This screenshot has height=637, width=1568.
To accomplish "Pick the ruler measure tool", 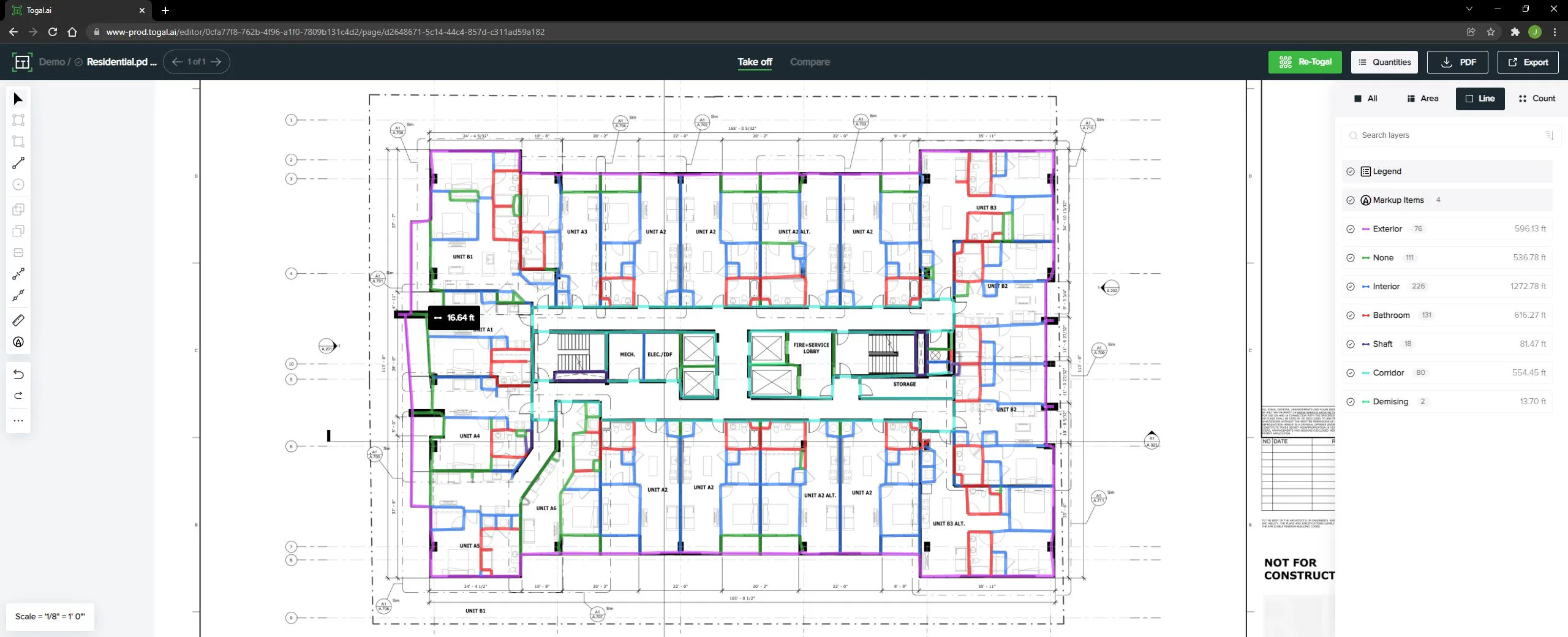I will point(18,320).
